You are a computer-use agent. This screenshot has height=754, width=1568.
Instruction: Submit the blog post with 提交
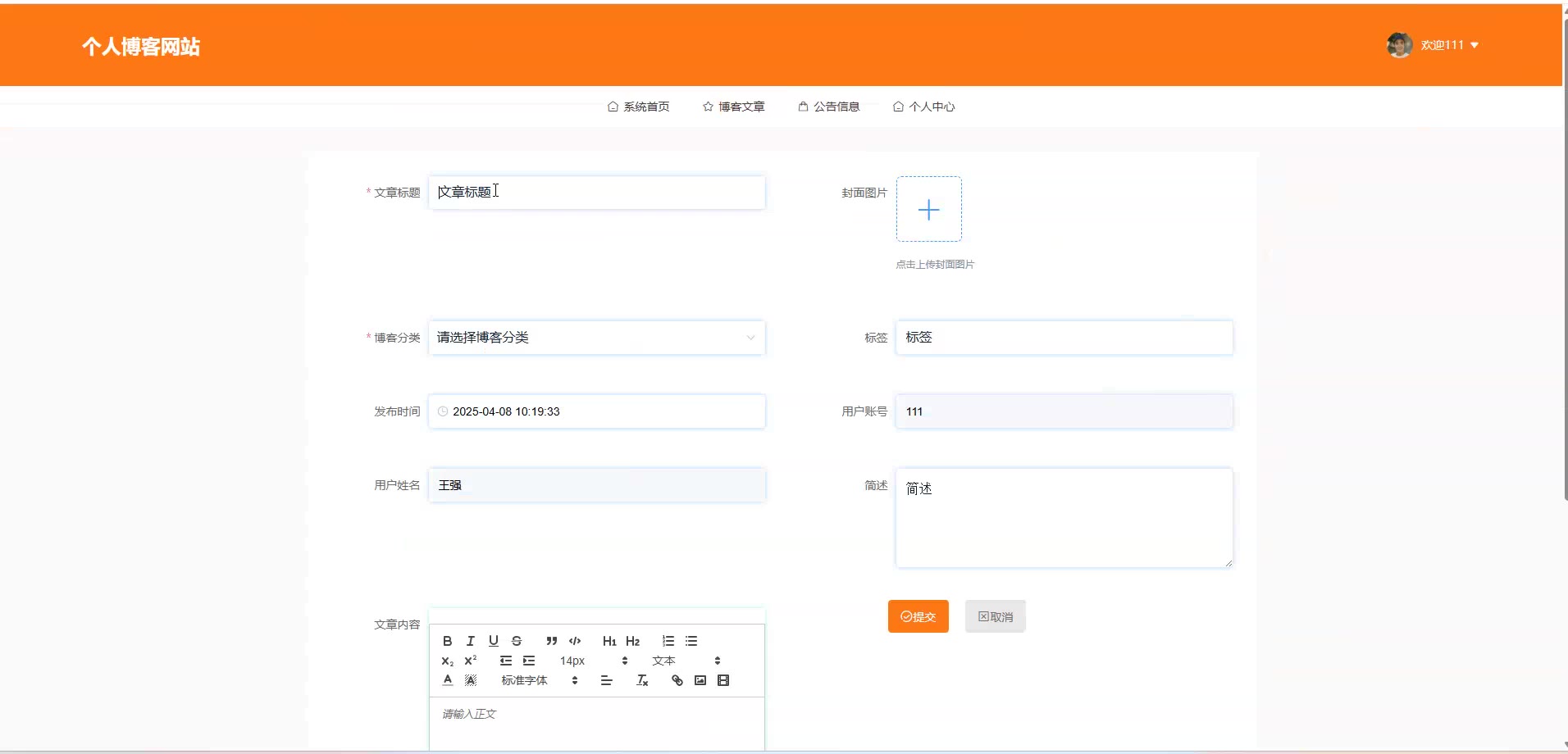tap(918, 616)
